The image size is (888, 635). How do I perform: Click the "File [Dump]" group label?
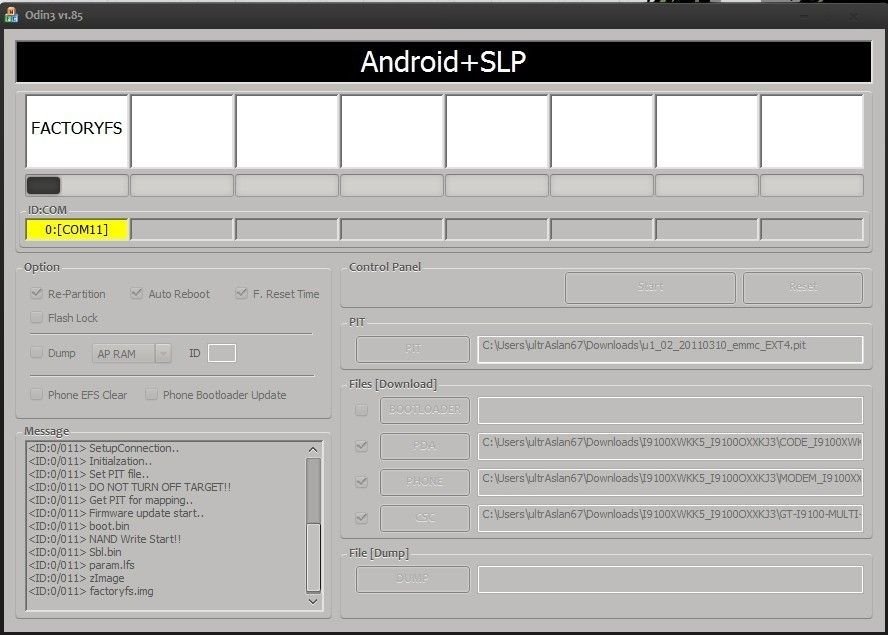(379, 553)
